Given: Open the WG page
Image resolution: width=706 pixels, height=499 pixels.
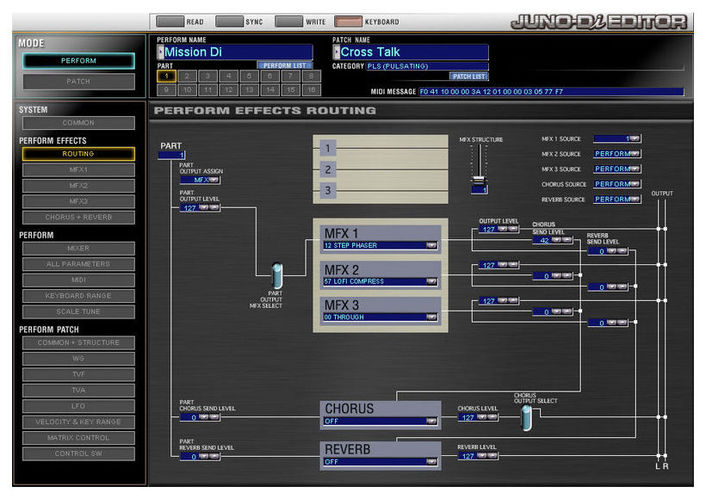Looking at the screenshot, I should click(x=79, y=358).
